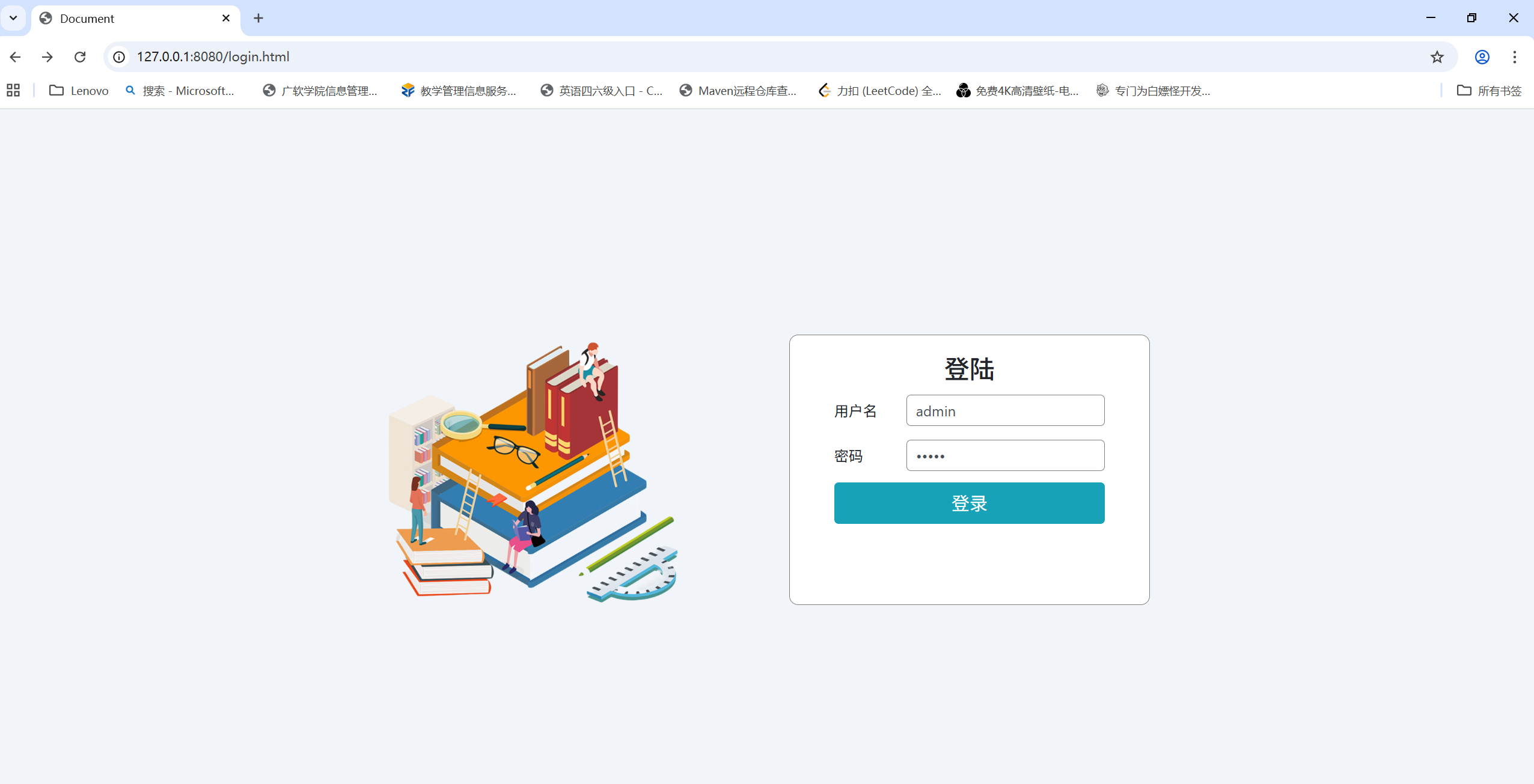Click the 用户名 input field

[x=1005, y=410]
